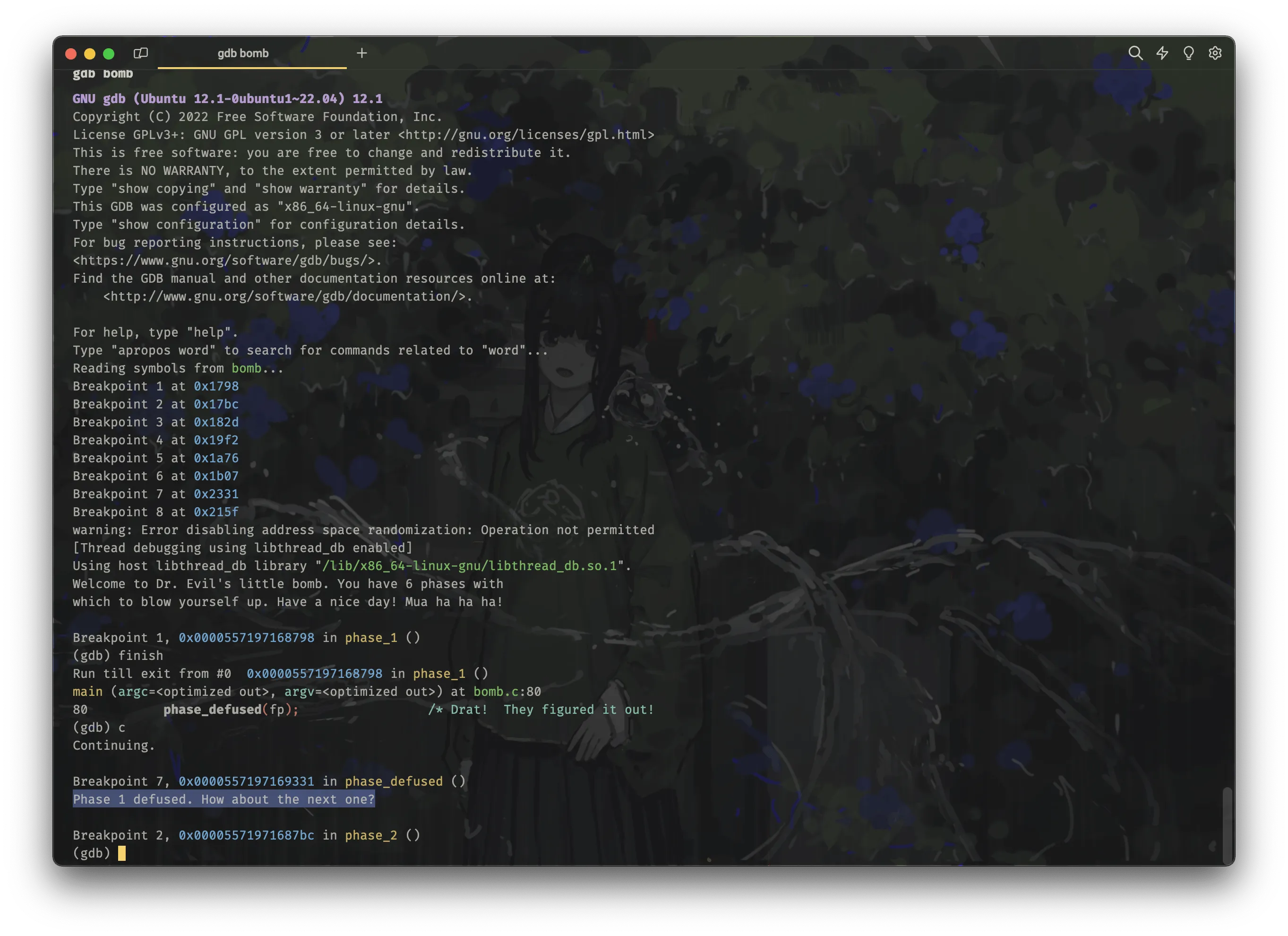Image resolution: width=1288 pixels, height=936 pixels.
Task: Select the 'gdb bomb' tab
Action: pos(251,53)
